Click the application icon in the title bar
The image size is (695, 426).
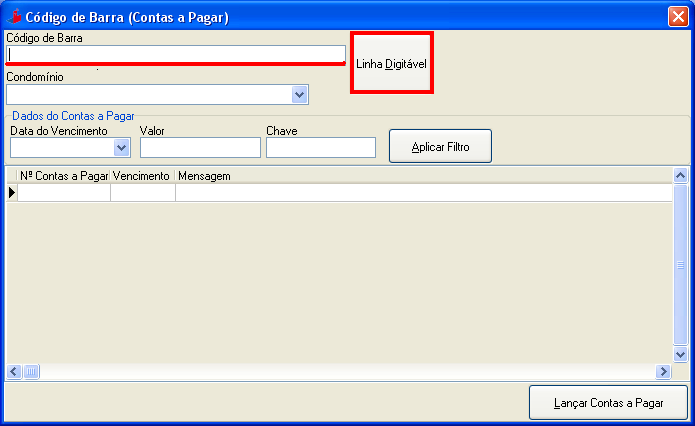click(14, 17)
